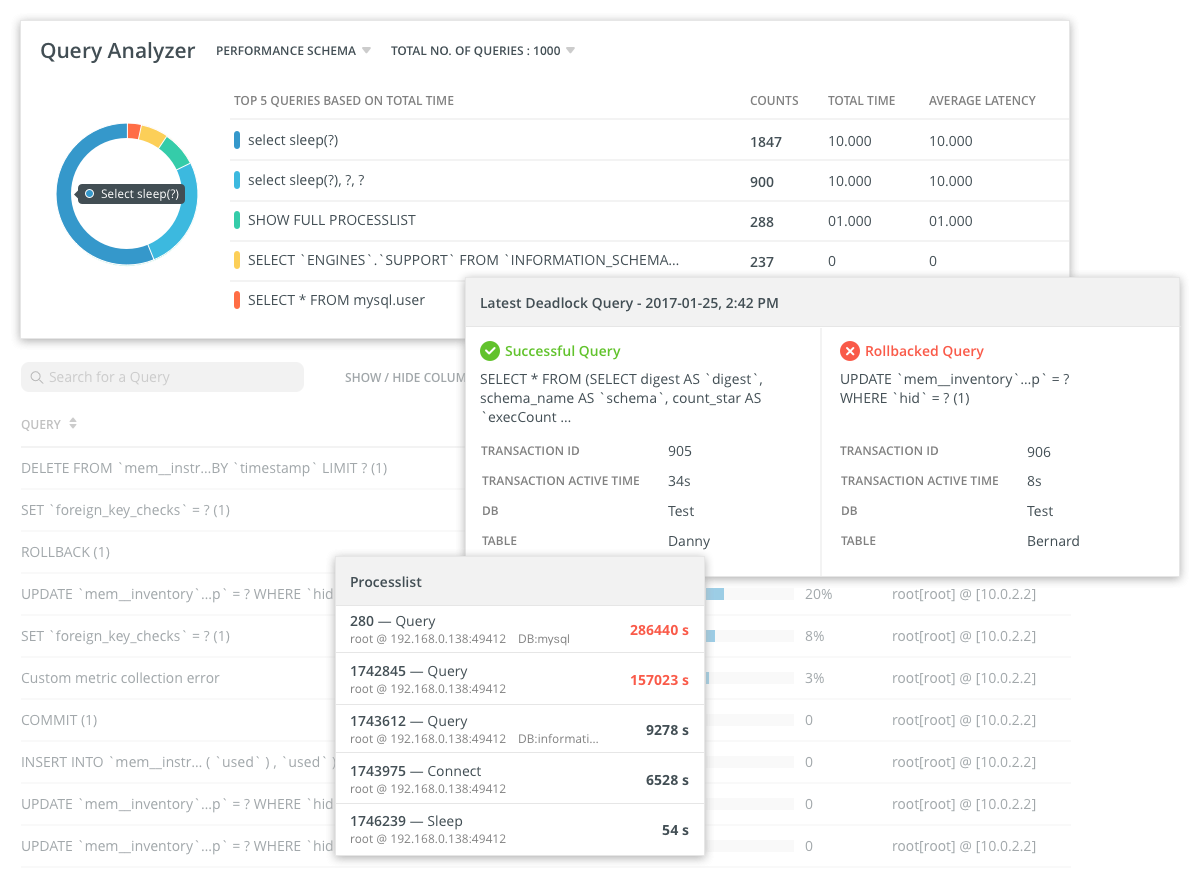This screenshot has width=1200, height=888.
Task: Click the AVERAGE LATENCY column header
Action: (x=982, y=101)
